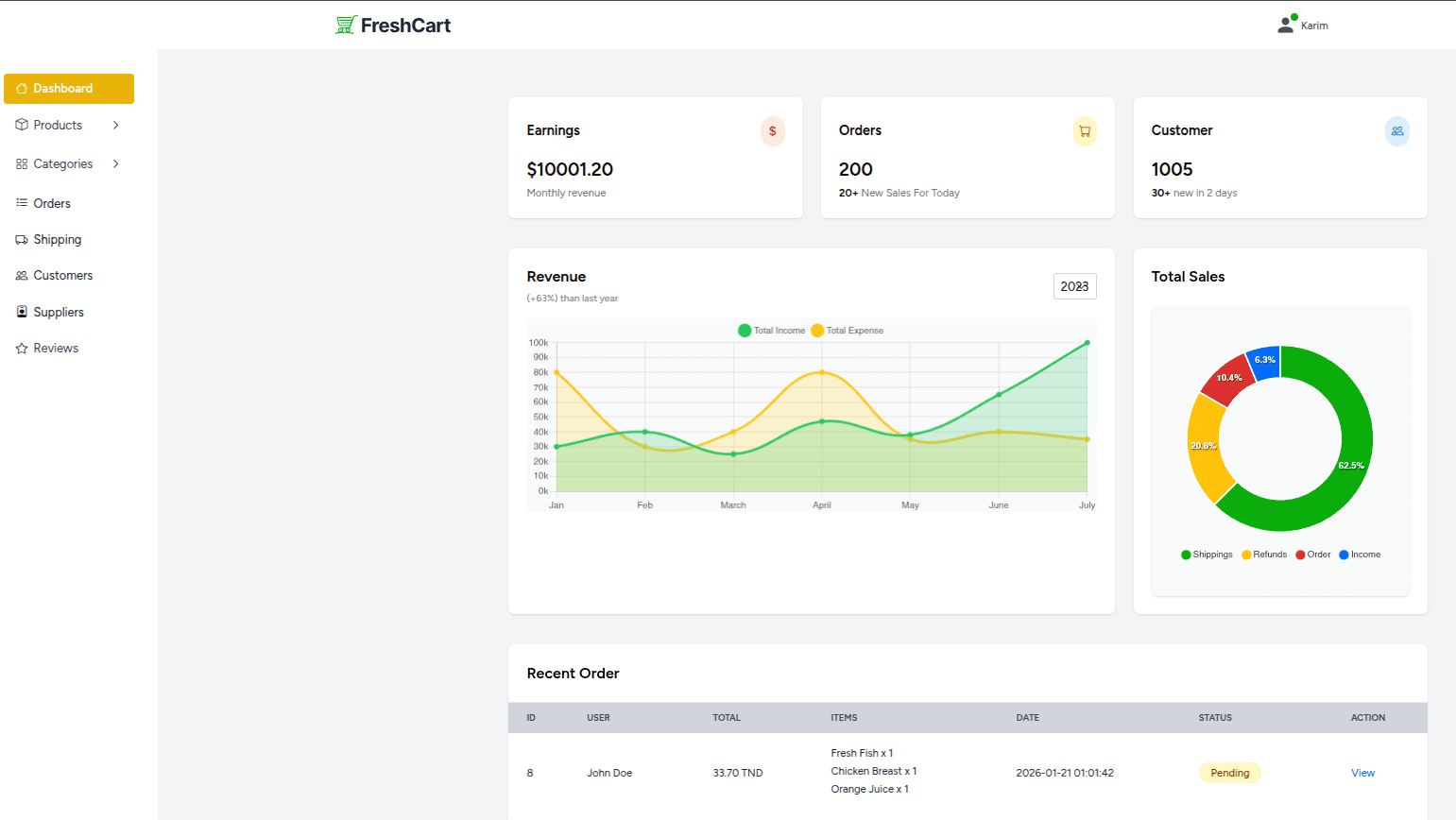The image size is (1456, 820).
Task: Click the Earnings dollar sign icon
Action: point(773,131)
